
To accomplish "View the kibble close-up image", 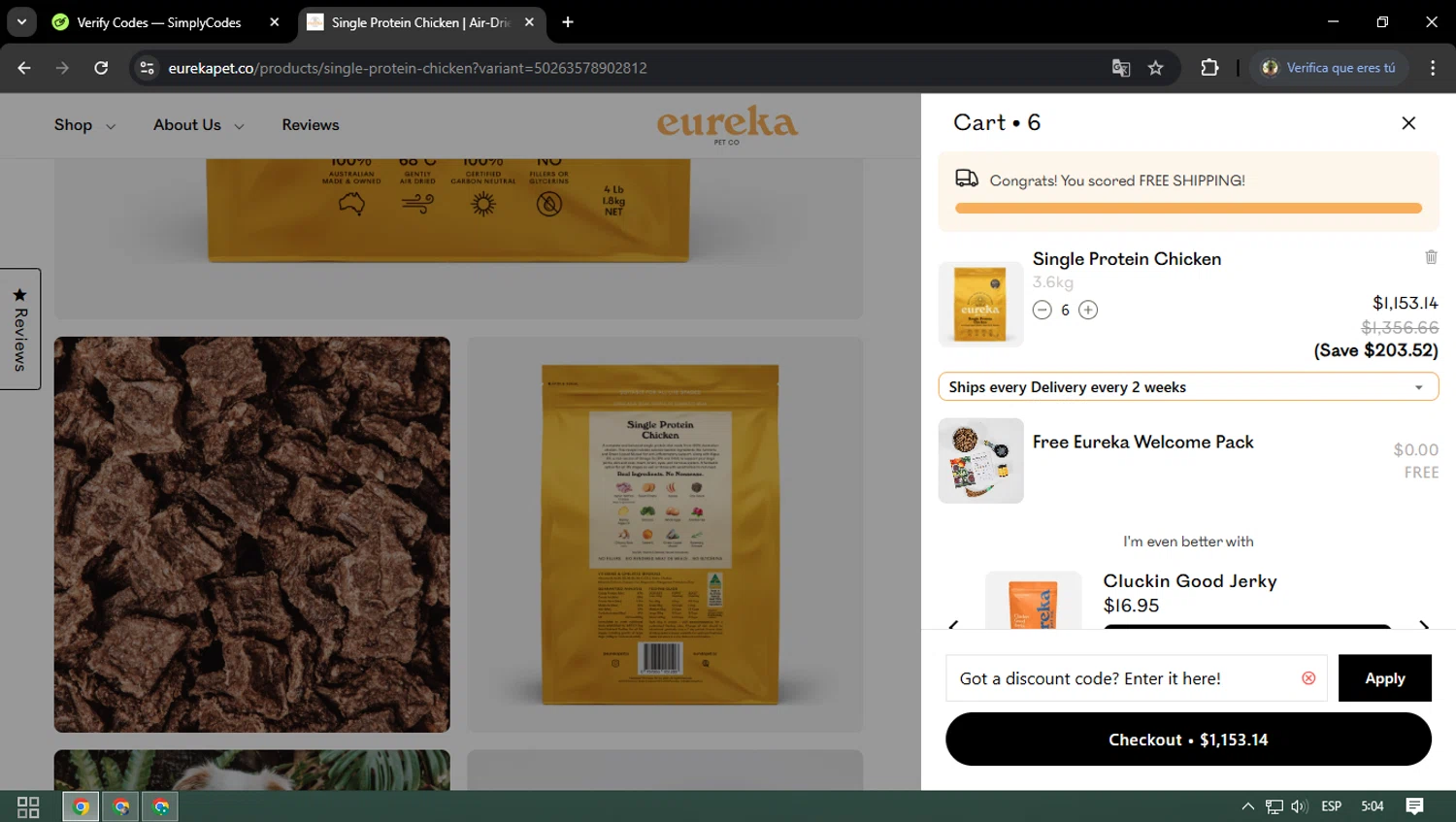I will (x=252, y=535).
